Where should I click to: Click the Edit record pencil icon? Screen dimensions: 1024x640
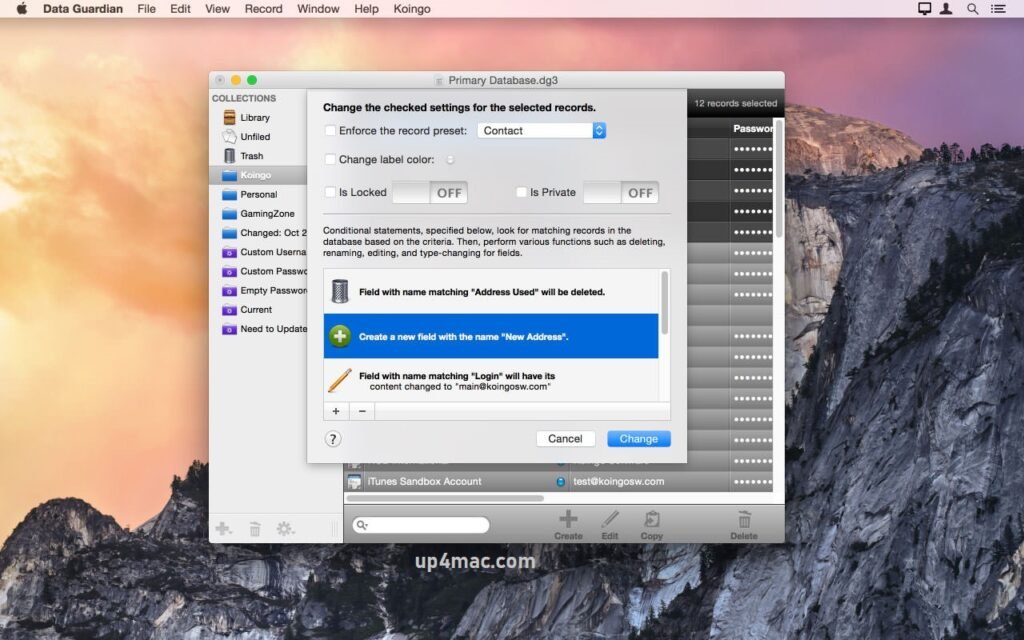(610, 519)
